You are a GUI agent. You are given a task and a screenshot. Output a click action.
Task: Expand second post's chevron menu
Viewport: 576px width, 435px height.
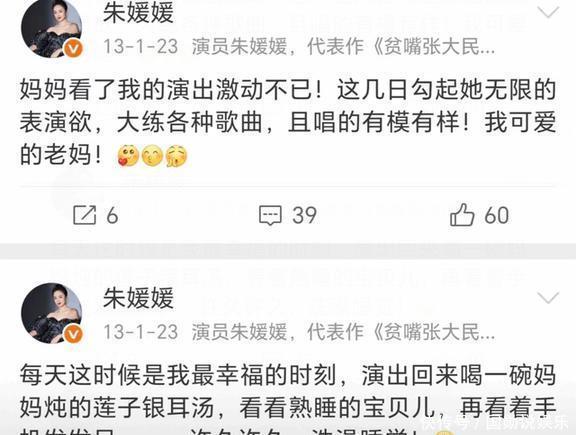tap(548, 298)
